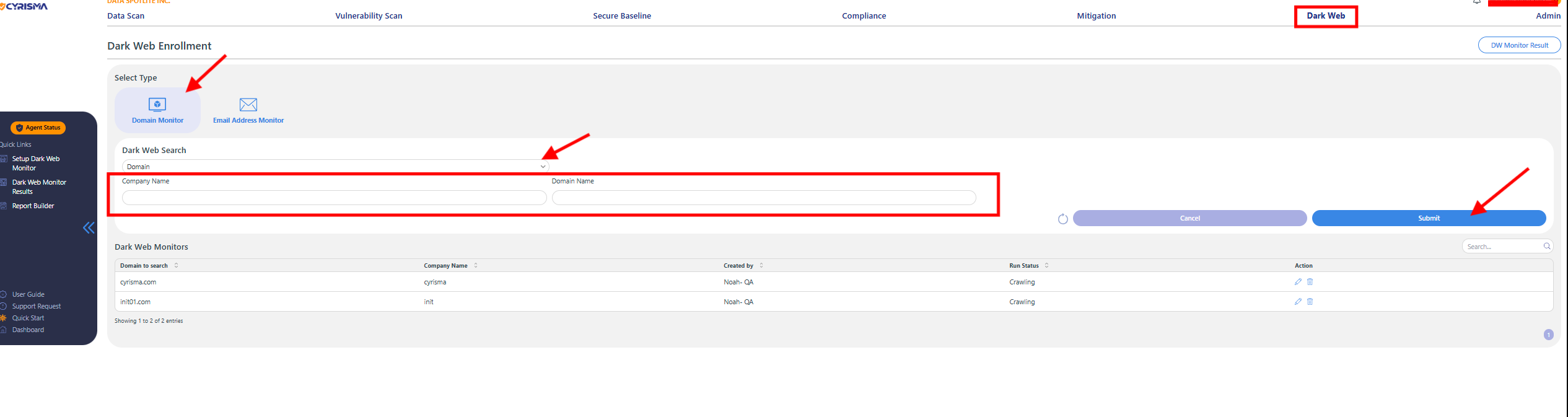The image size is (1568, 417).
Task: Click the Showing 1 to 2 entries text
Action: (x=149, y=321)
